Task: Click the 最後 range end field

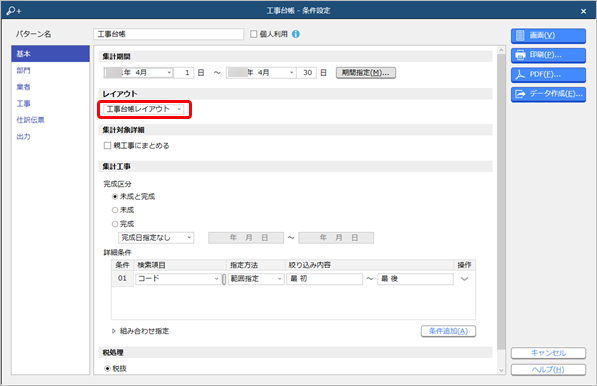Action: pos(415,279)
